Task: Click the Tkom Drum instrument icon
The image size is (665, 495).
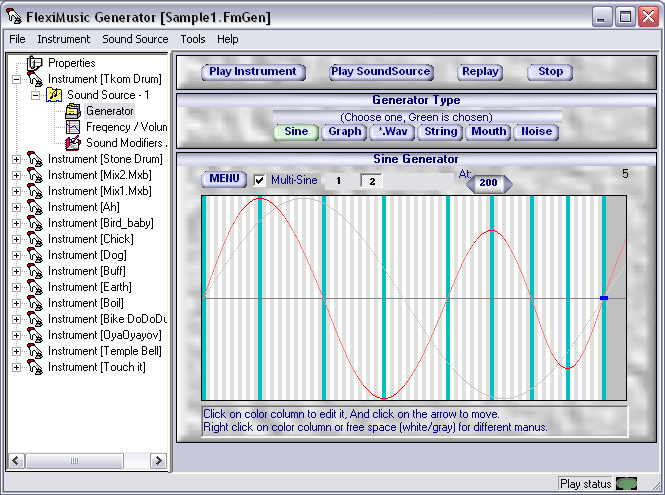Action: pyautogui.click(x=35, y=79)
